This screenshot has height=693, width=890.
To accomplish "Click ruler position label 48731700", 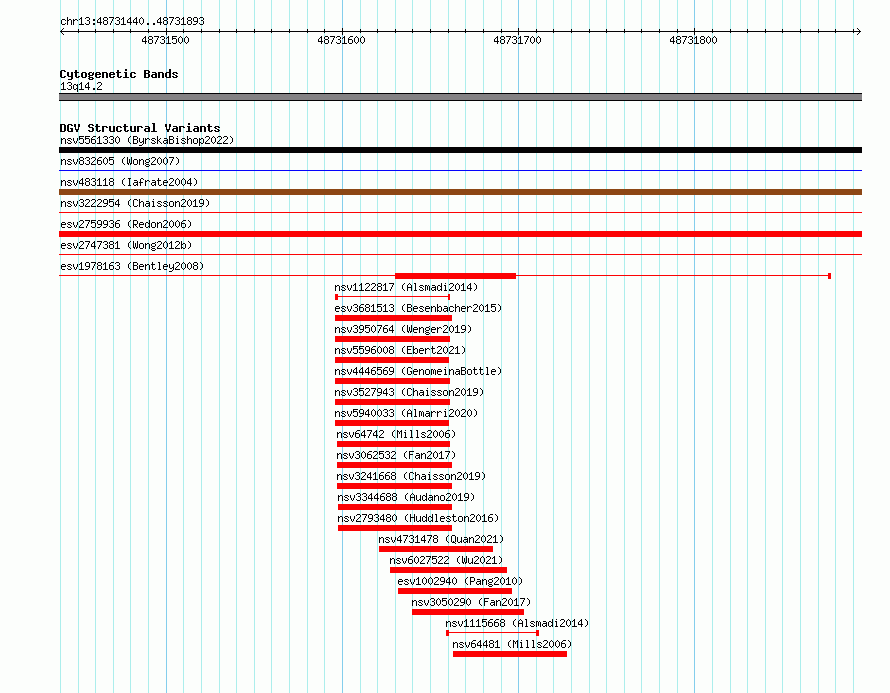I will [x=517, y=40].
